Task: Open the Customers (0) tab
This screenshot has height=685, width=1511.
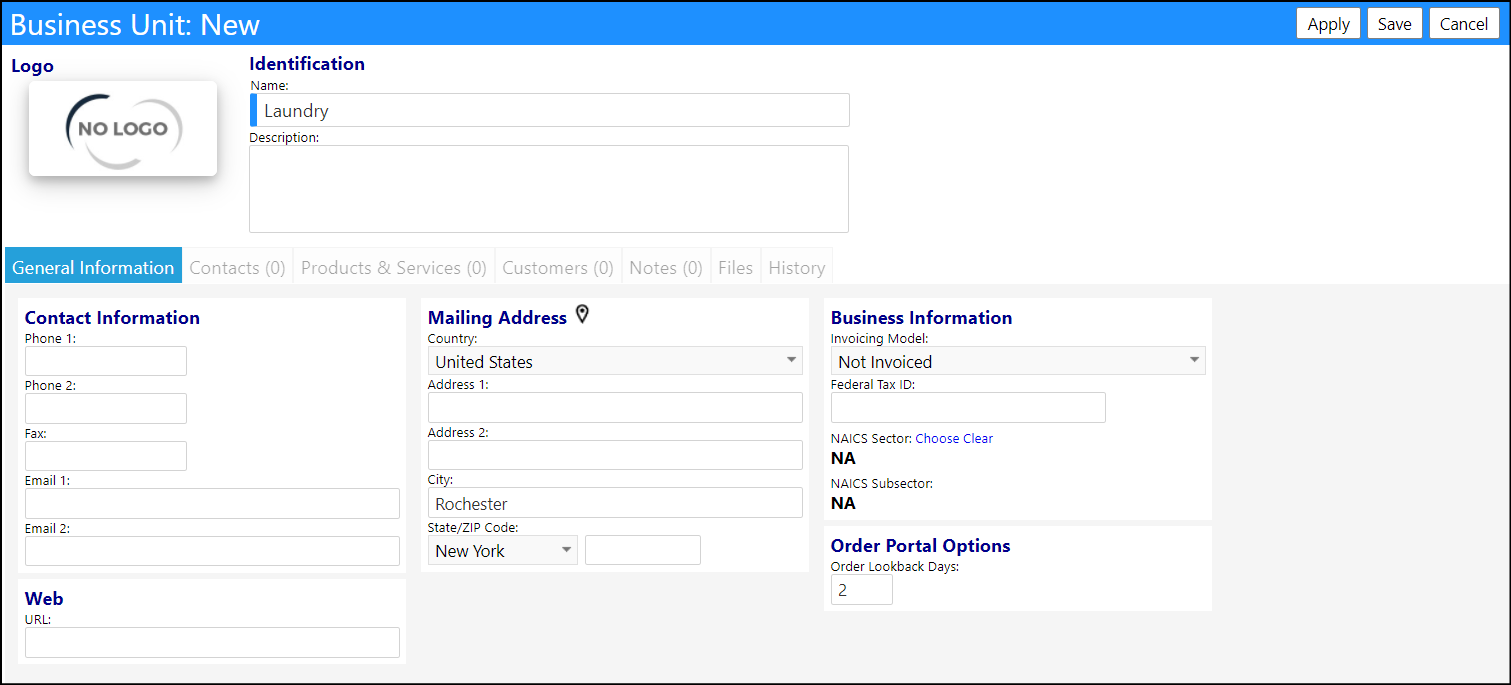Action: coord(558,267)
